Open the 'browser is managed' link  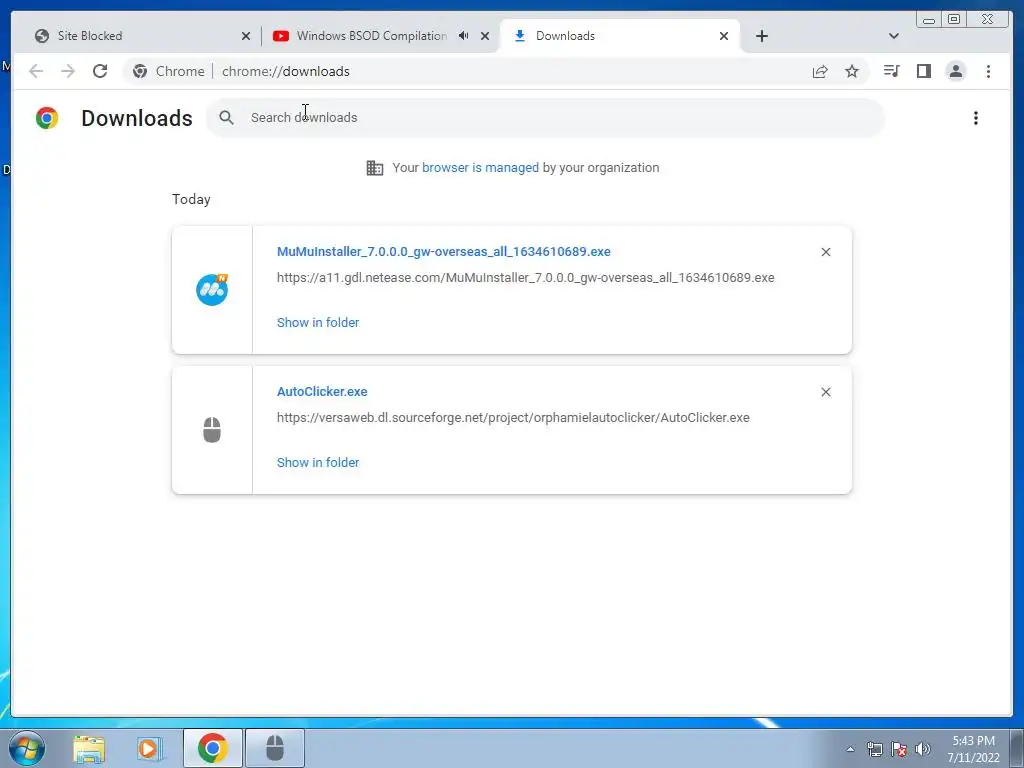coord(480,168)
